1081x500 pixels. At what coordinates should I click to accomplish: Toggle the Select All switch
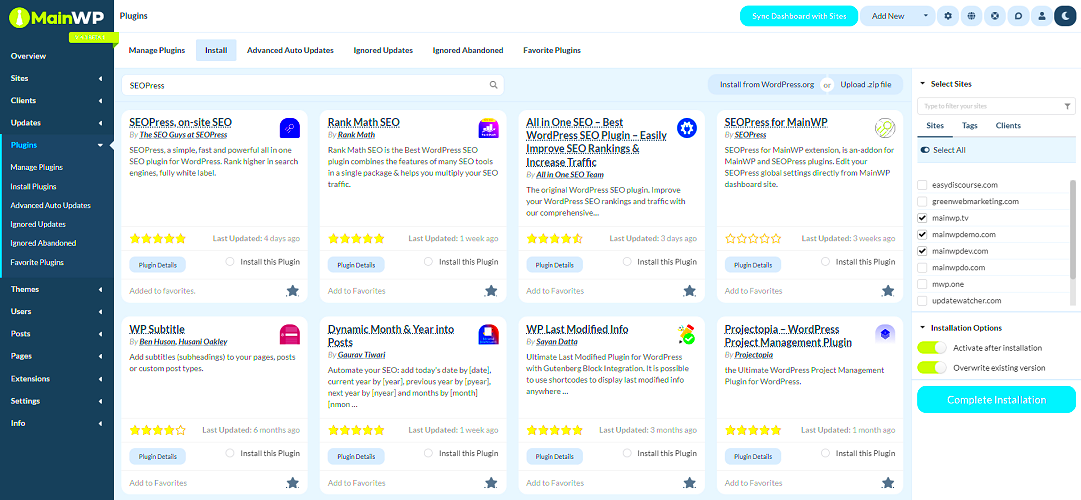tap(925, 150)
